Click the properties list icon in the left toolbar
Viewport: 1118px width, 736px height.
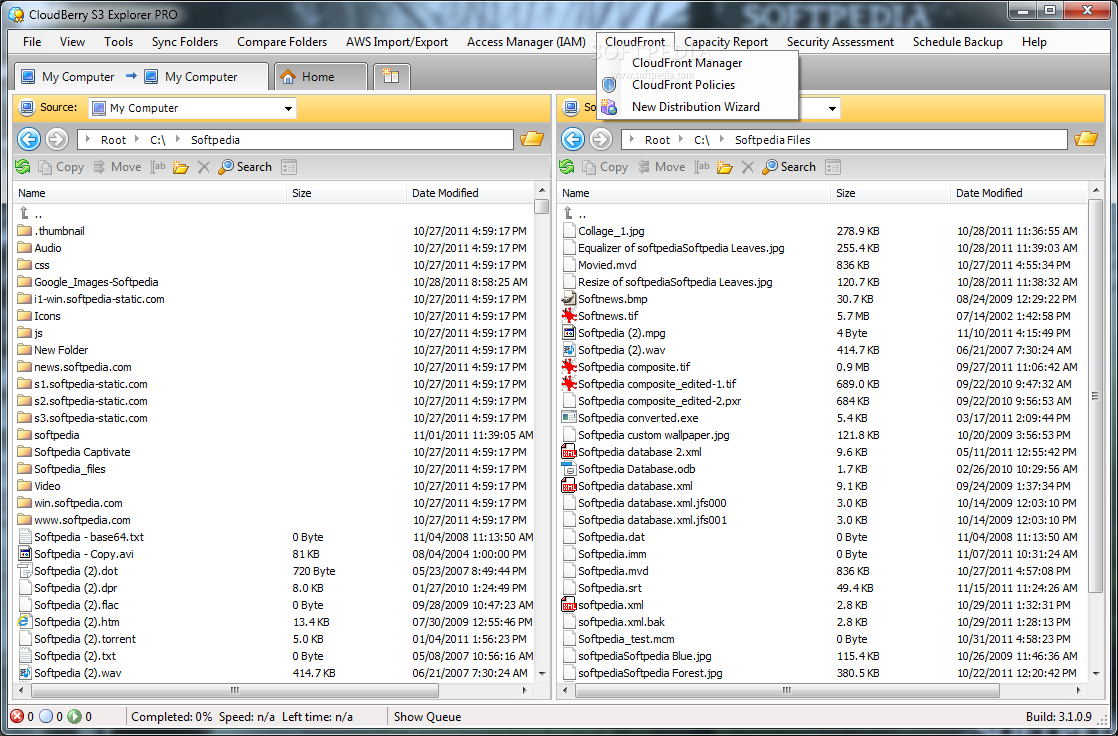click(x=289, y=167)
